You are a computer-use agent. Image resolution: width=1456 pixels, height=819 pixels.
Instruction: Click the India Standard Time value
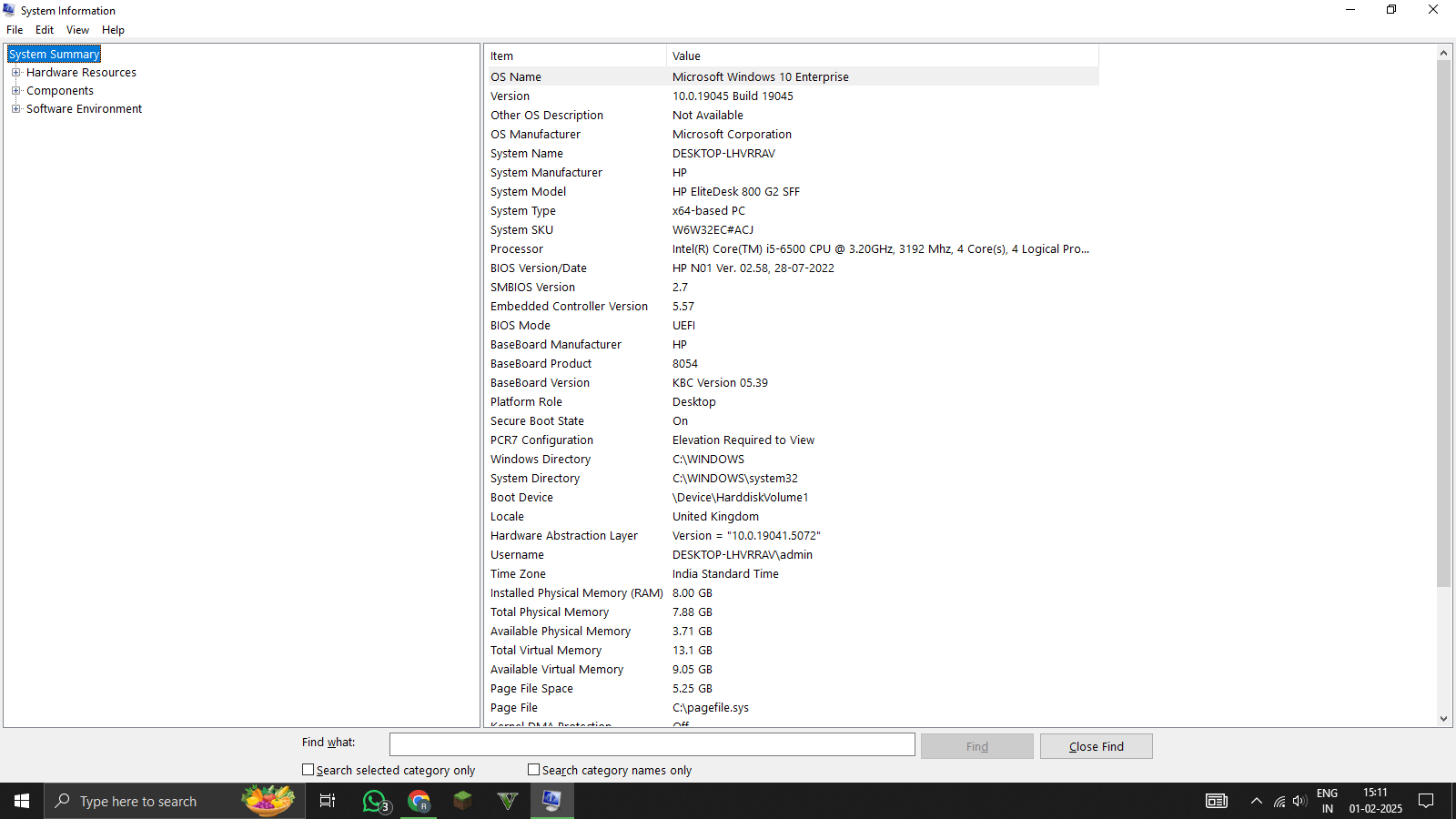(725, 574)
